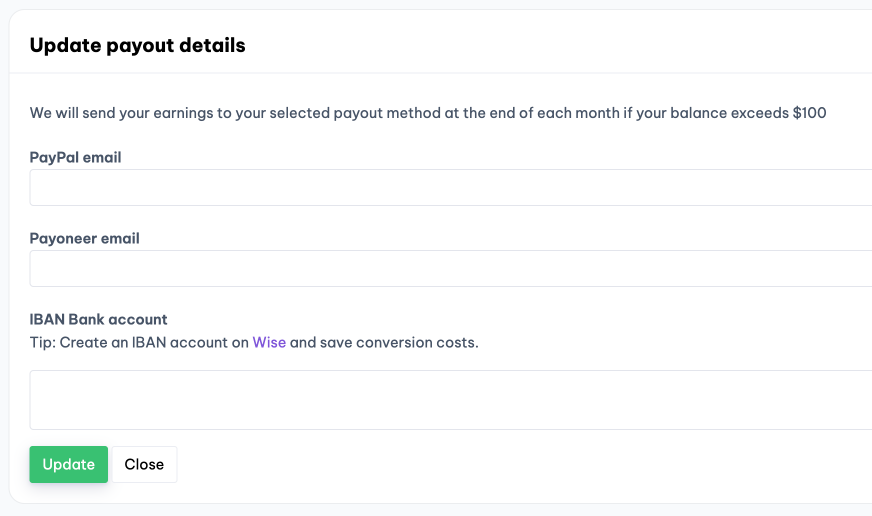
Task: Click the PayPal email label
Action: (76, 157)
